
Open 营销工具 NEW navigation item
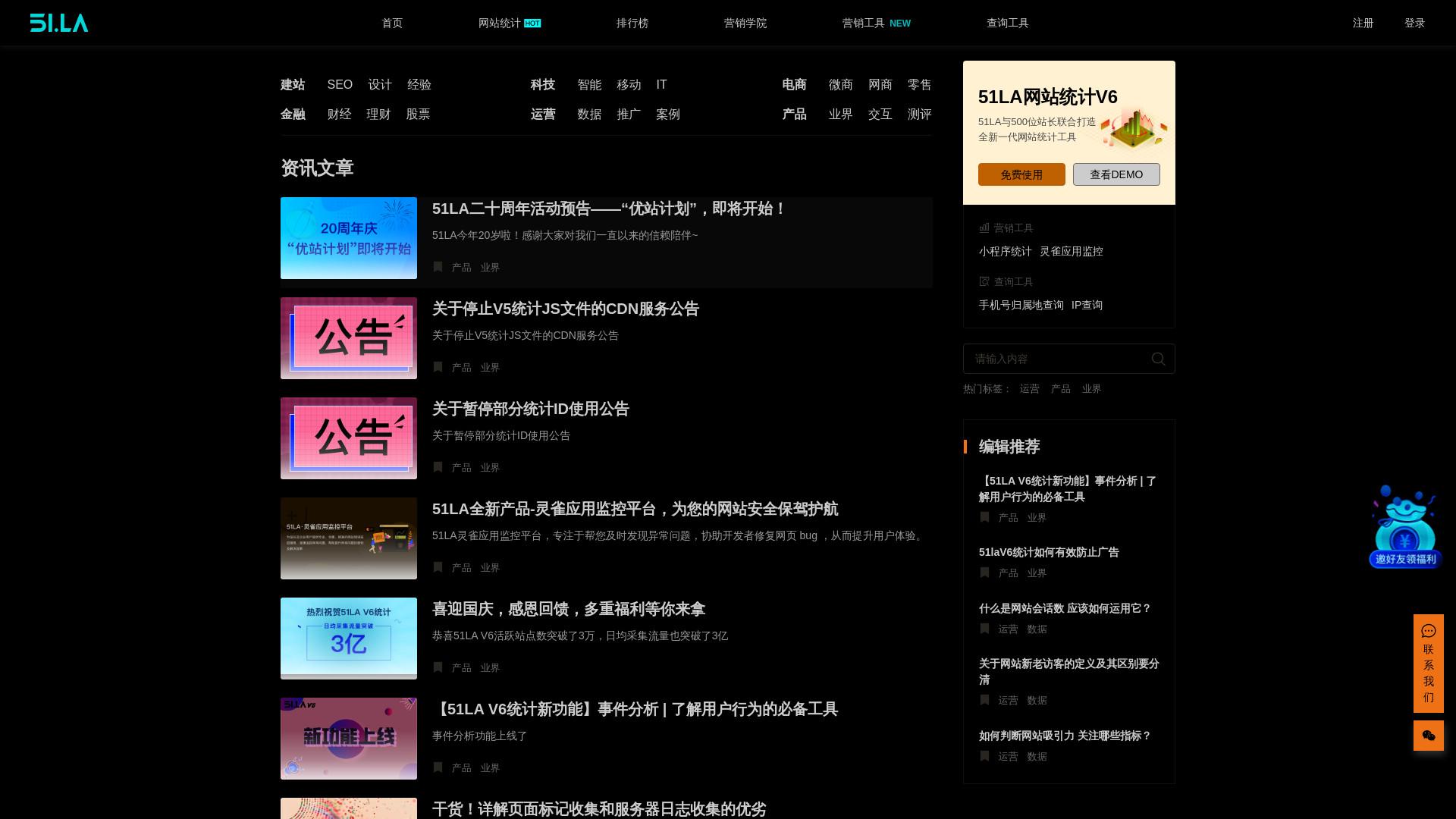877,23
